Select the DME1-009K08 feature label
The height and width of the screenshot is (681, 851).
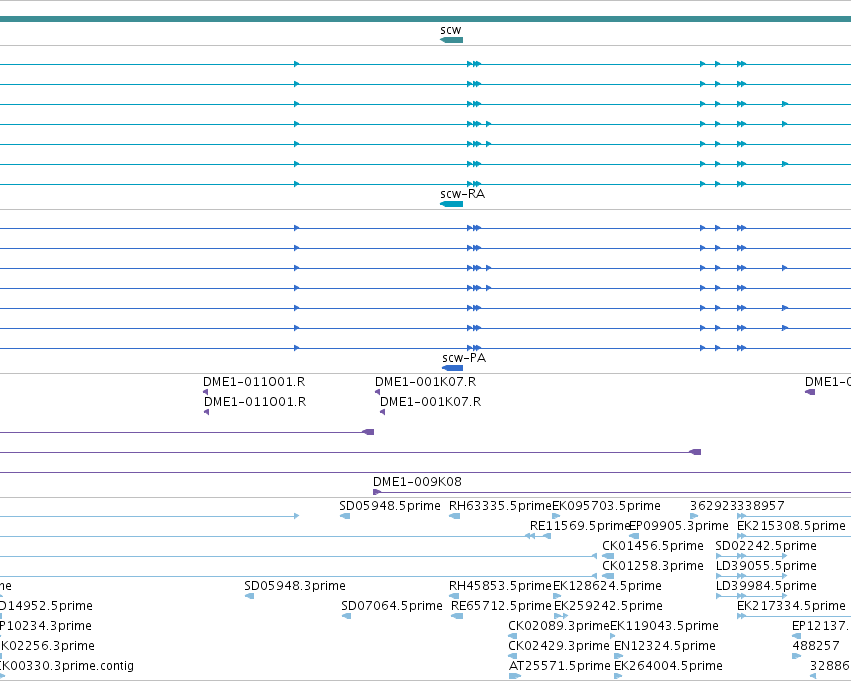417,481
